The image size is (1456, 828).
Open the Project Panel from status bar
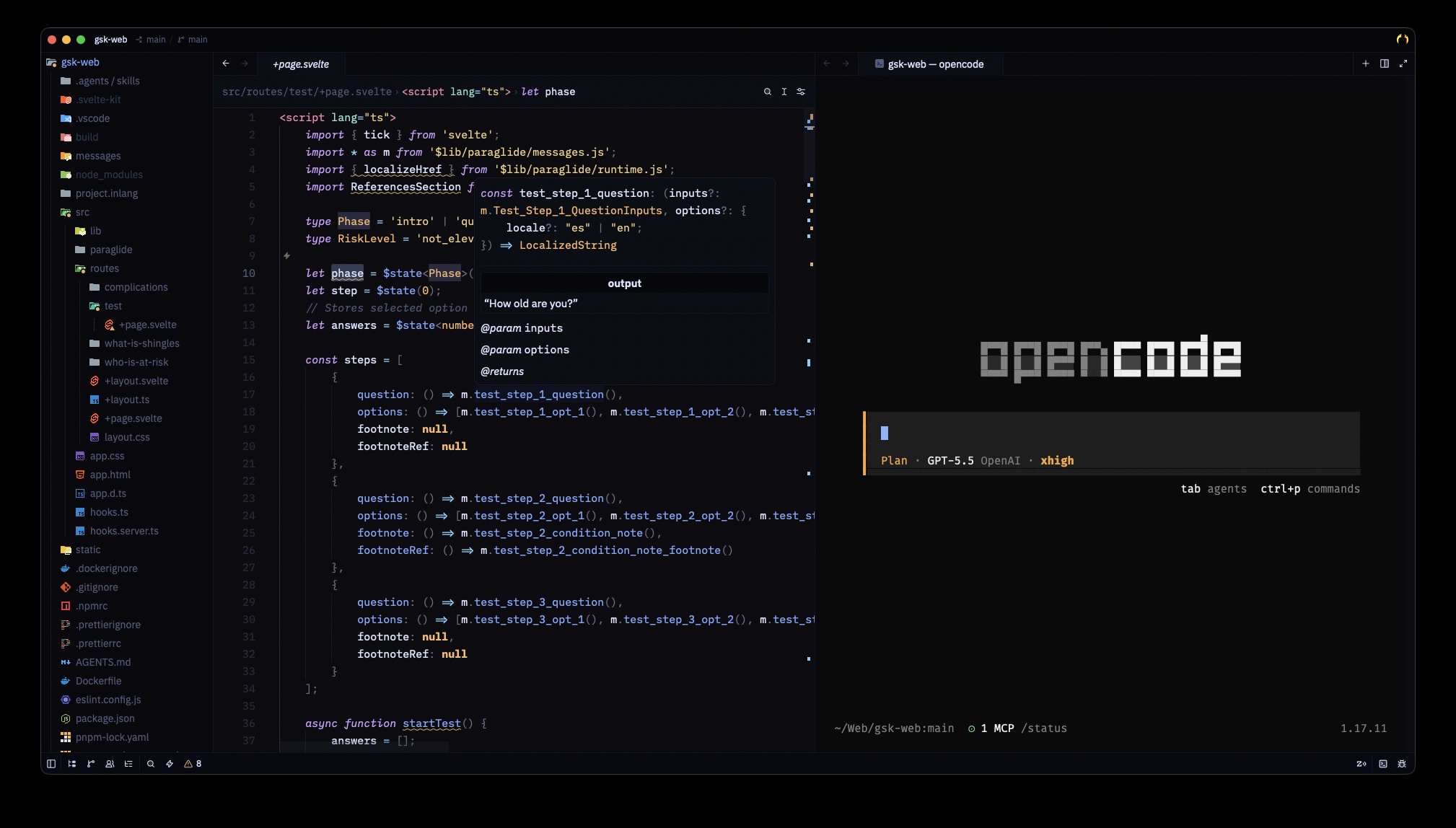[71, 764]
